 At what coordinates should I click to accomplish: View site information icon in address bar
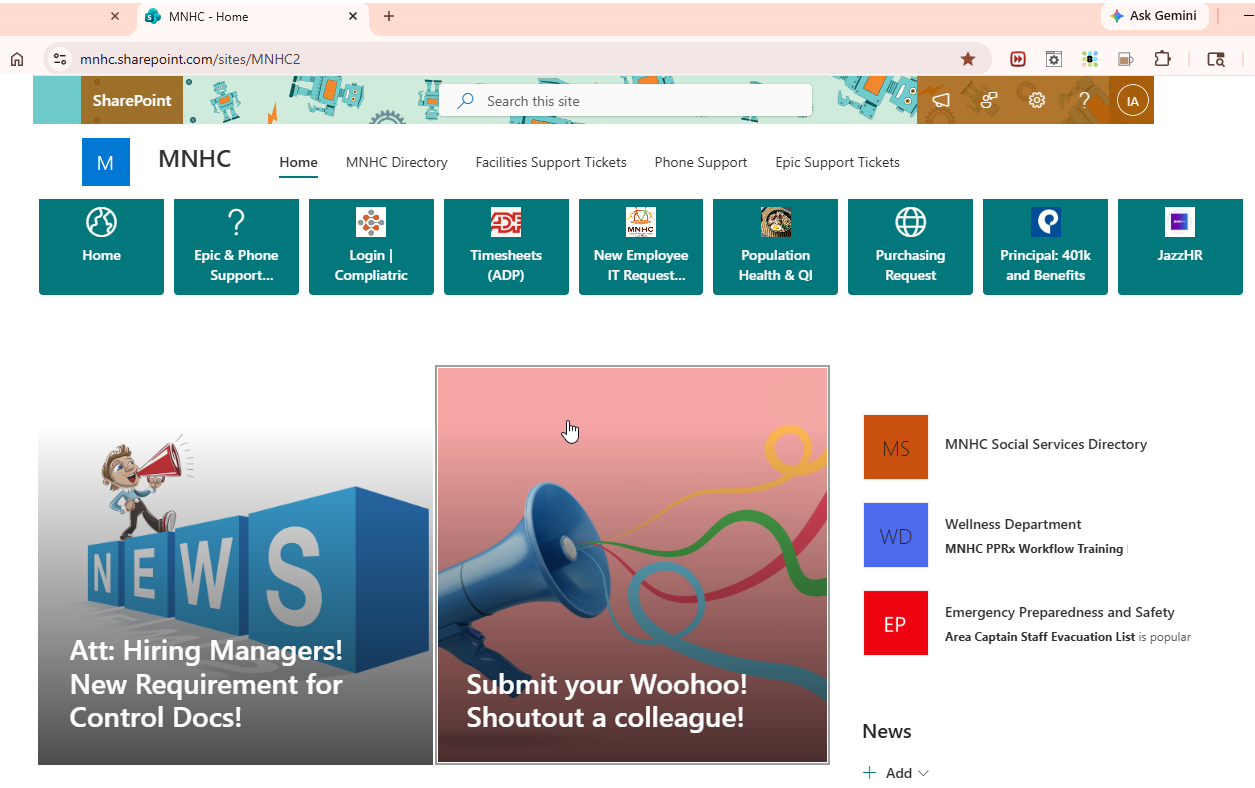(x=60, y=59)
